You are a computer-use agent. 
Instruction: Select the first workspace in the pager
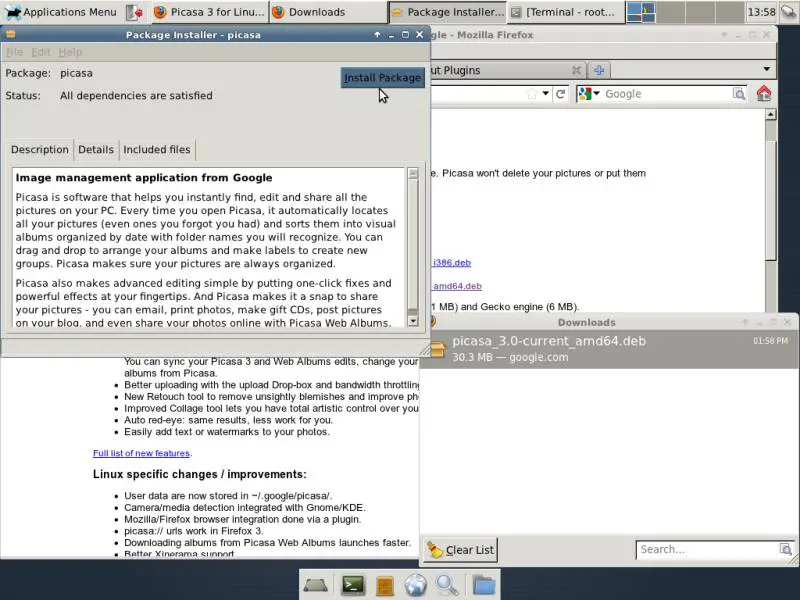tap(641, 12)
